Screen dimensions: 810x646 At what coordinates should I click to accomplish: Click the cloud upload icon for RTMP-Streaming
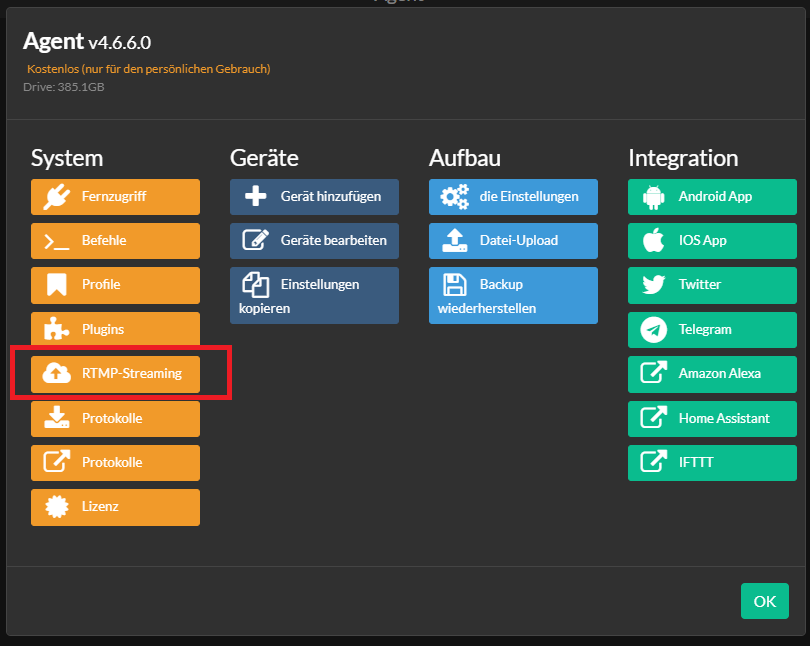pos(56,373)
